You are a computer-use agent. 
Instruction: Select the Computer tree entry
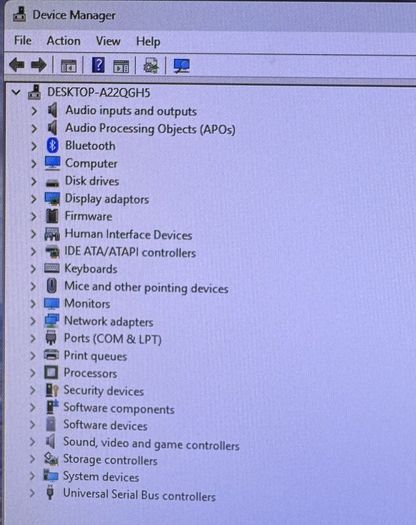click(91, 163)
